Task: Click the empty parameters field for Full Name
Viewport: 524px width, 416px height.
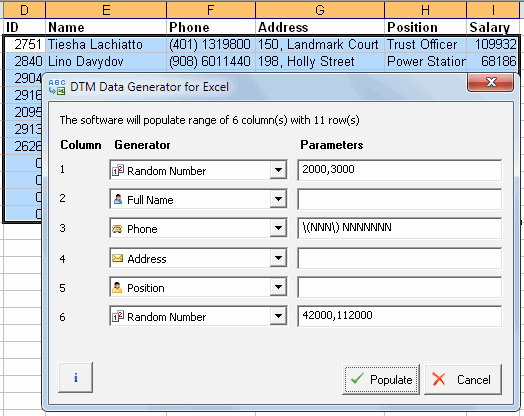Action: coord(399,199)
